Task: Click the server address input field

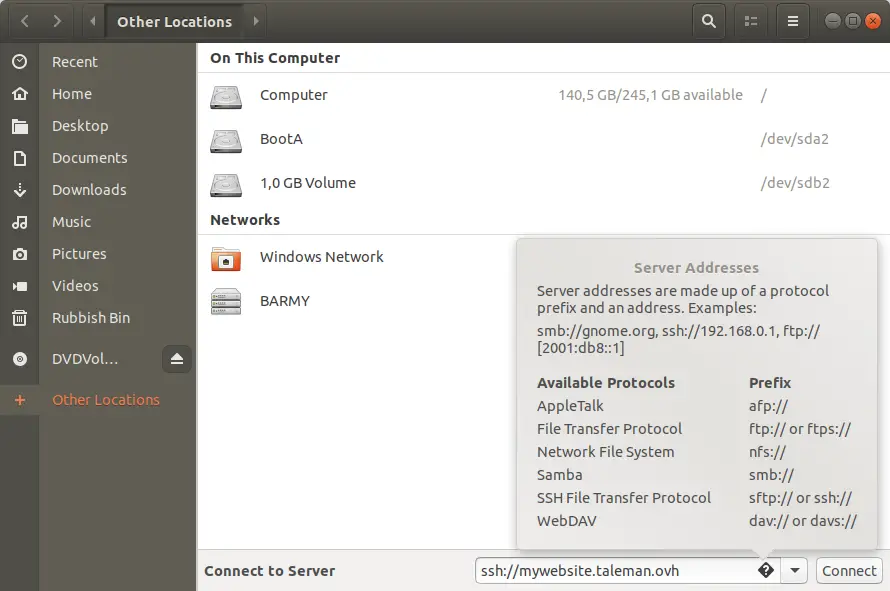Action: (610, 571)
